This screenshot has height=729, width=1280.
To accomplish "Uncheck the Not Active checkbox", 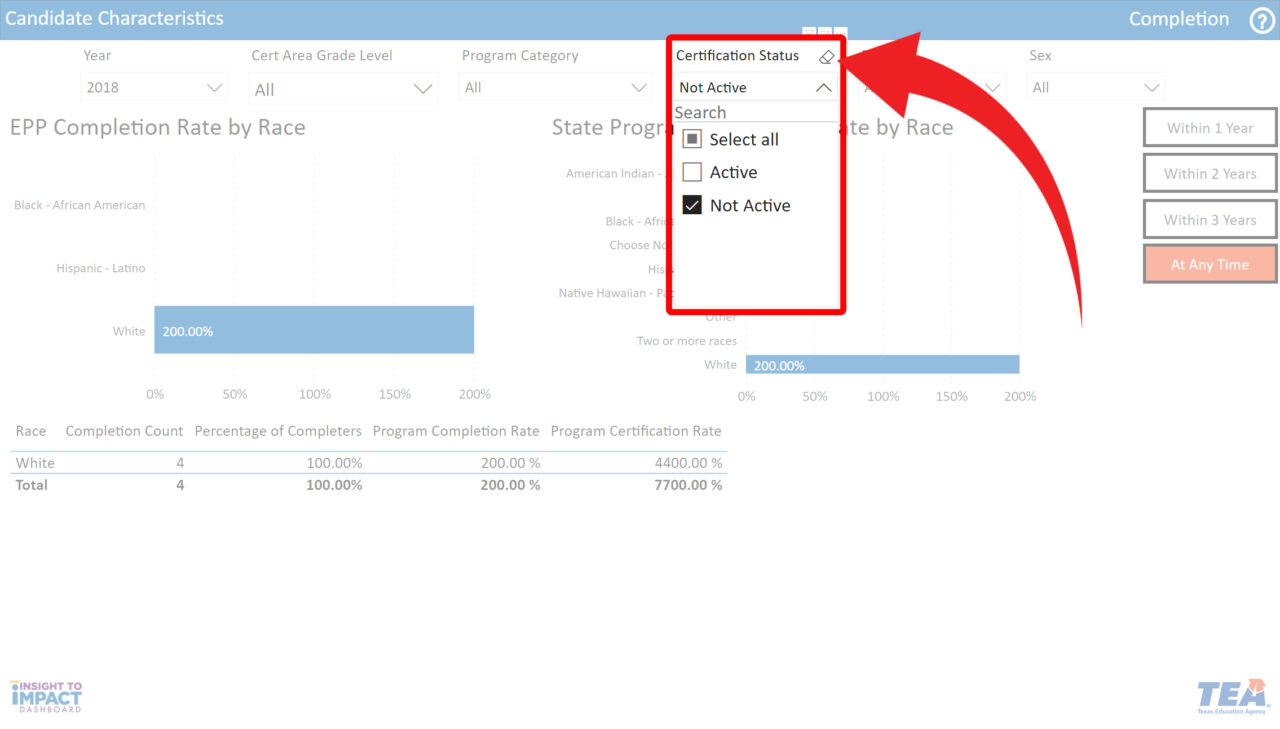I will tap(692, 206).
